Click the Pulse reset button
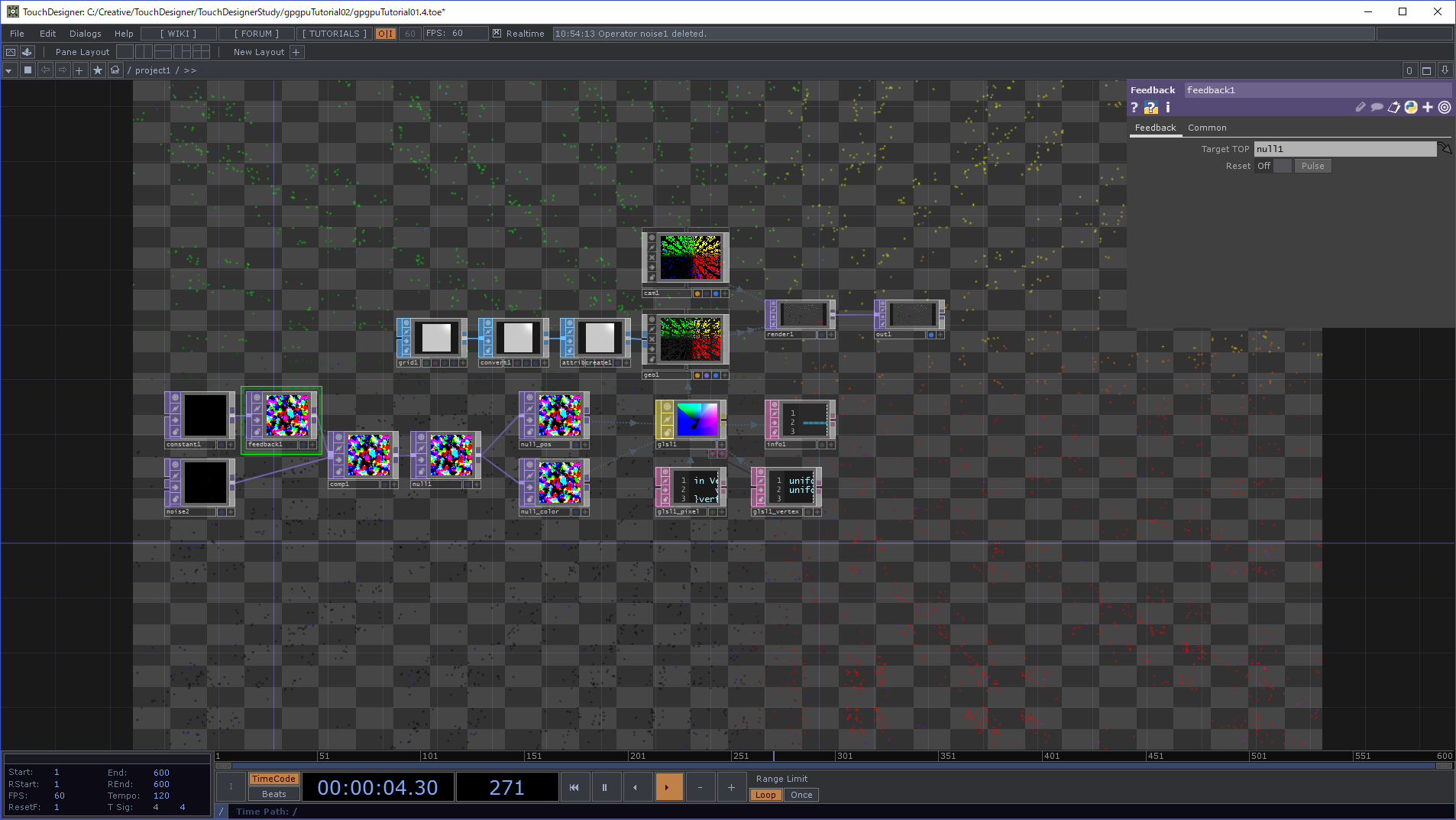The height and width of the screenshot is (820, 1456). tap(1312, 166)
